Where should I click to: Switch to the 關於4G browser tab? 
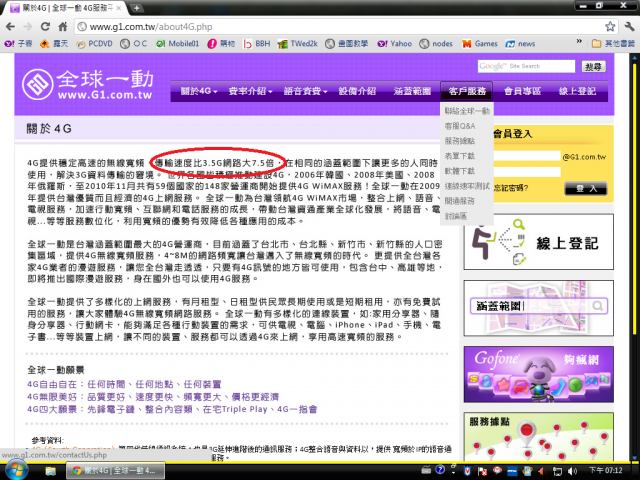coord(65,8)
